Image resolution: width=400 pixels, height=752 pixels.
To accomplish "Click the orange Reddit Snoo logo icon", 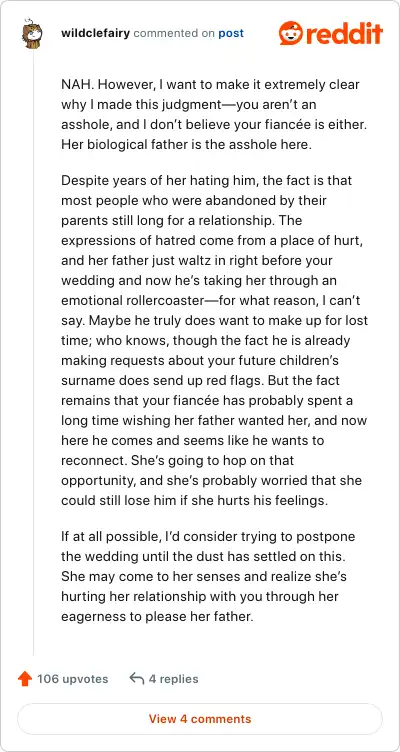I will [291, 33].
